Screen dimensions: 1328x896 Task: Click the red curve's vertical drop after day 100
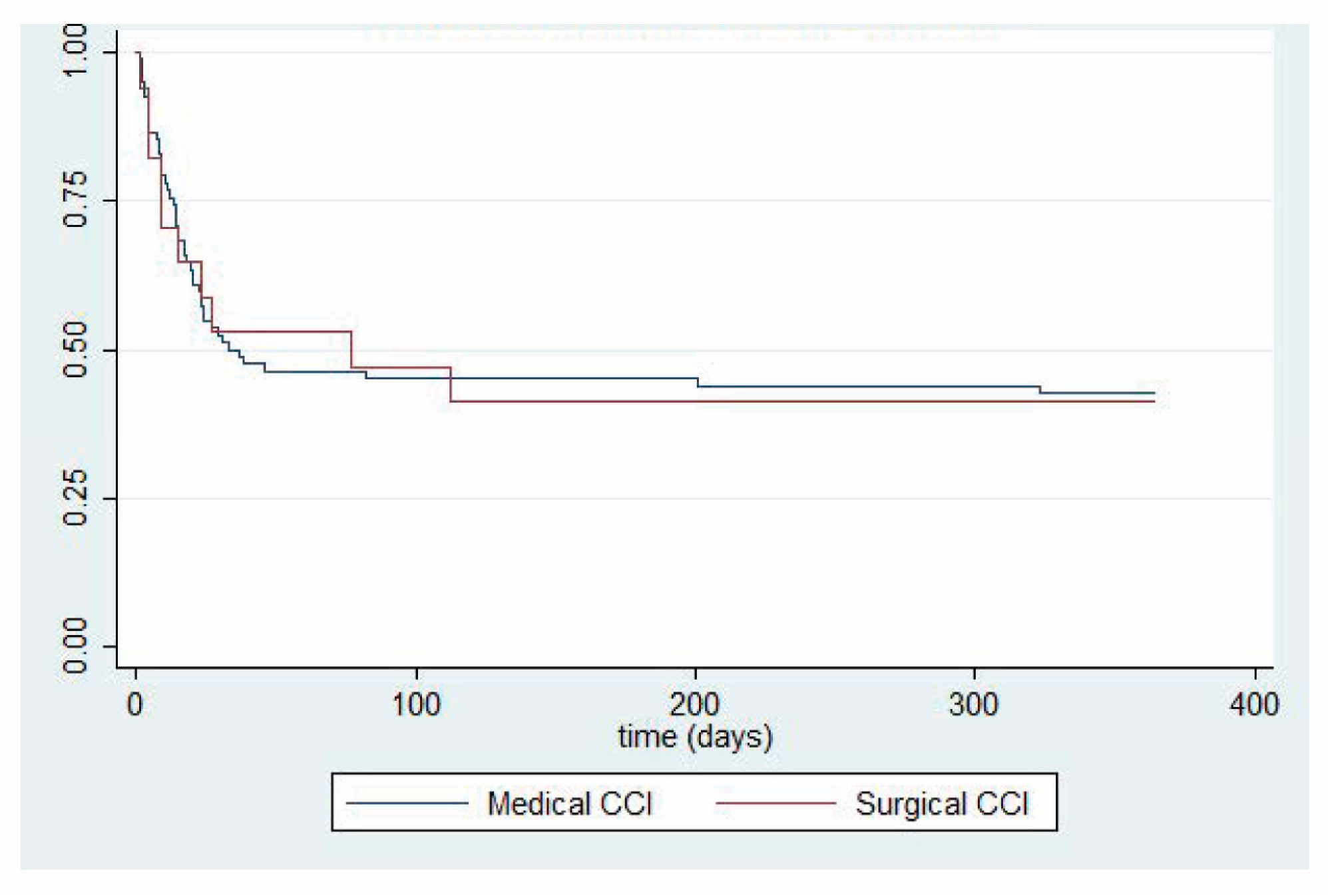(451, 385)
